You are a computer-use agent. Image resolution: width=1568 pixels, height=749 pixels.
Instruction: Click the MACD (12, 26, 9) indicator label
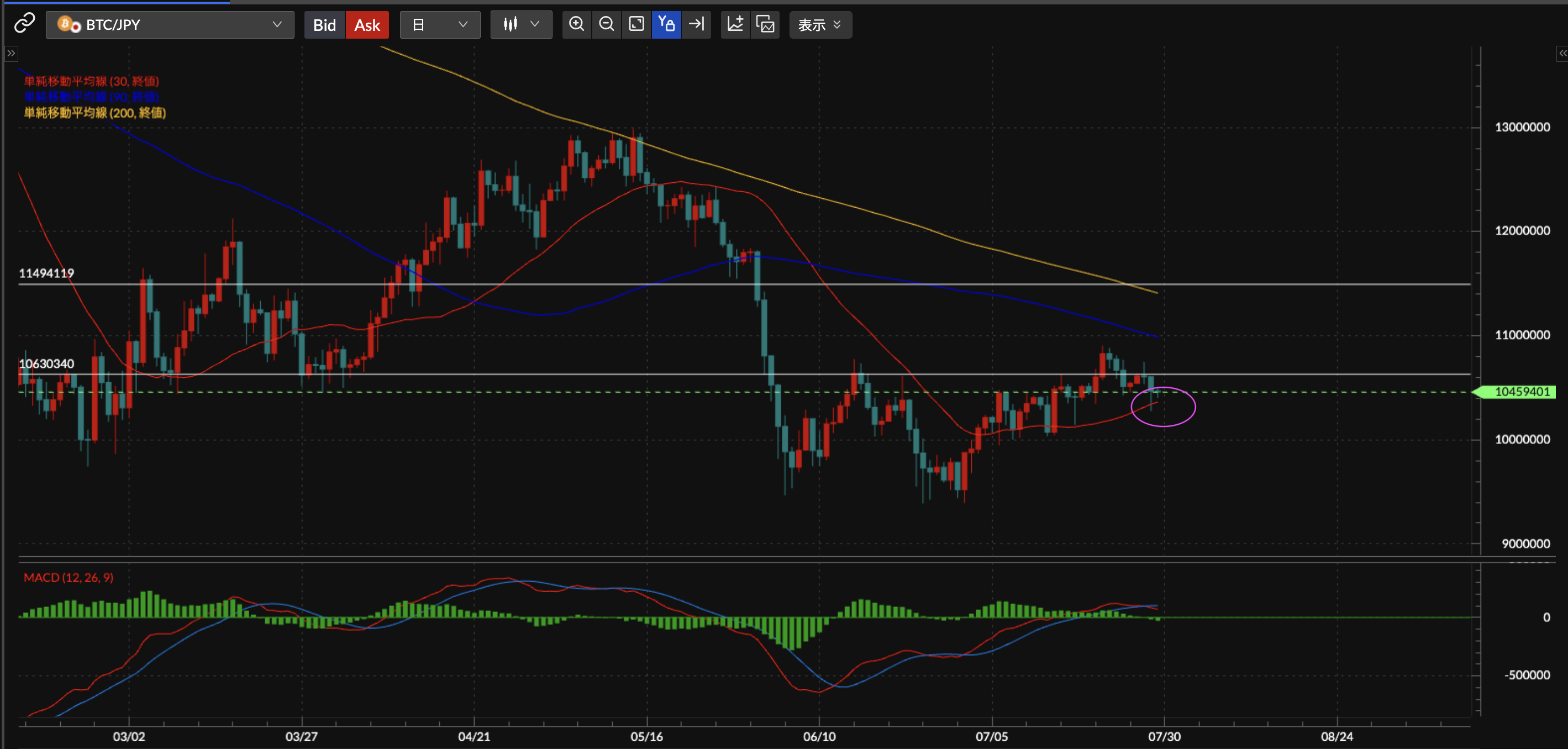point(68,577)
